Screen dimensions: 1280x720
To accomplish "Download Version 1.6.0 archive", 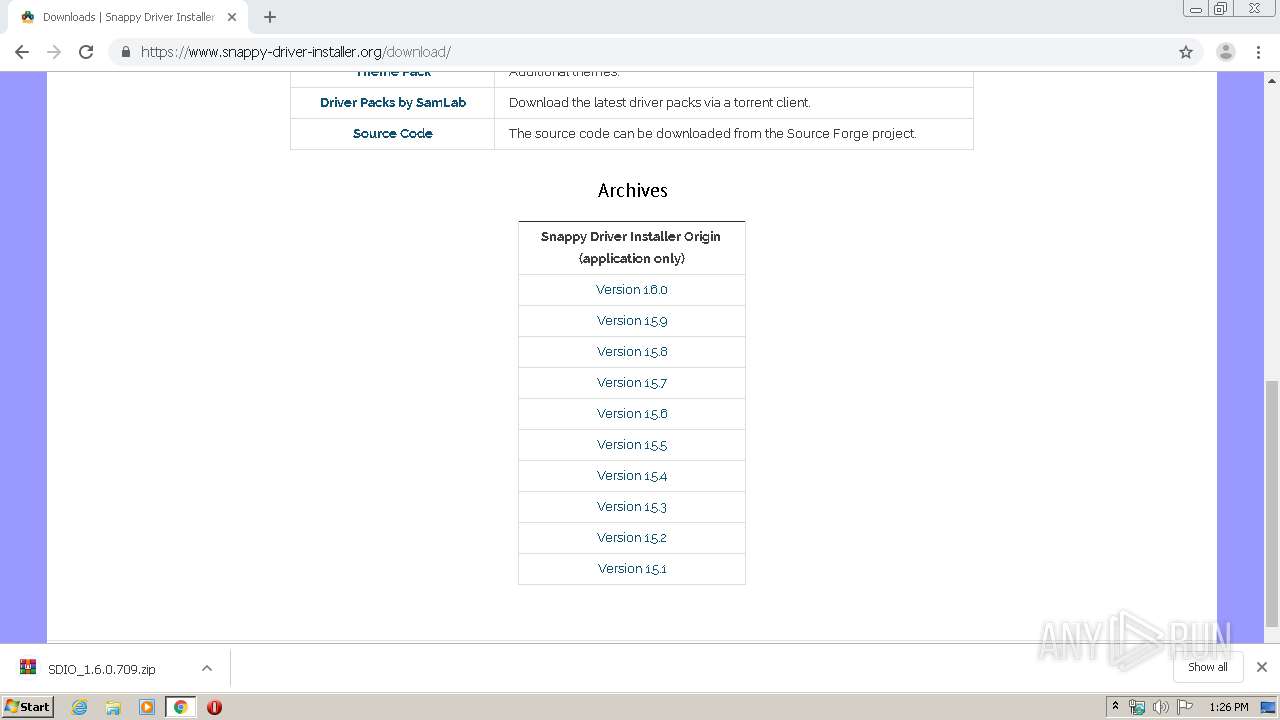I will coord(632,290).
